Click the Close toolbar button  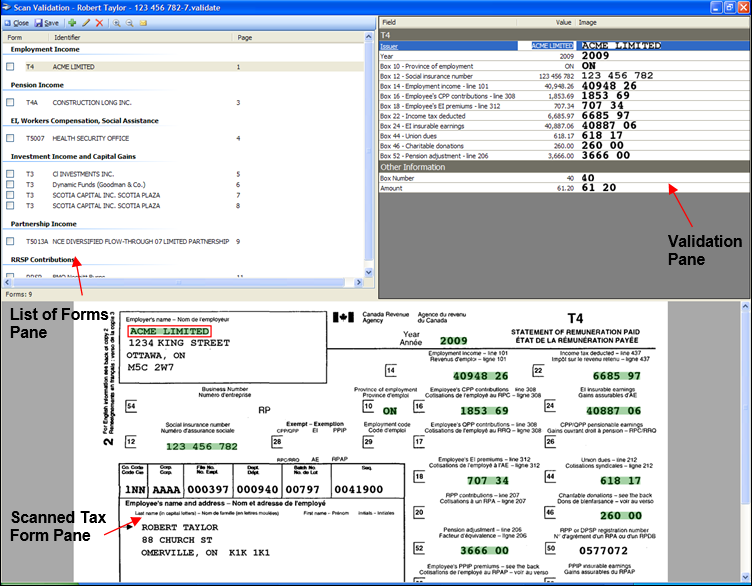pos(16,22)
